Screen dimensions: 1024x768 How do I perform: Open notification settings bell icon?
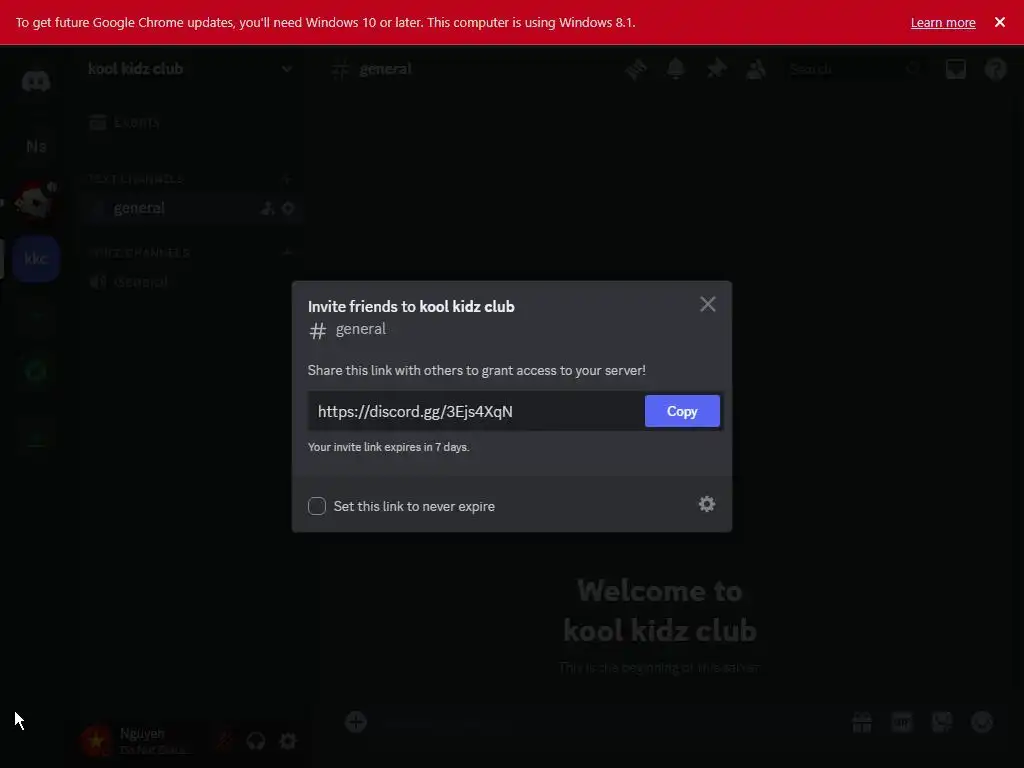click(675, 69)
